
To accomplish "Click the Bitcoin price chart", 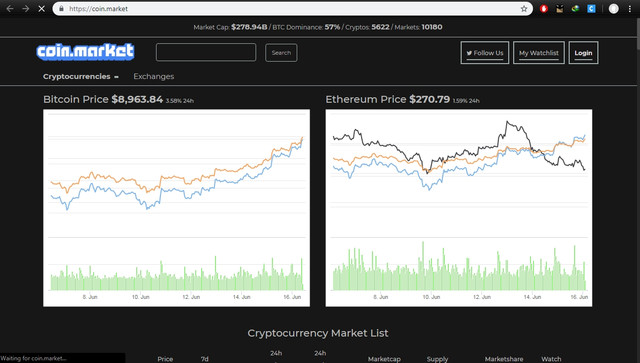I will (x=176, y=208).
